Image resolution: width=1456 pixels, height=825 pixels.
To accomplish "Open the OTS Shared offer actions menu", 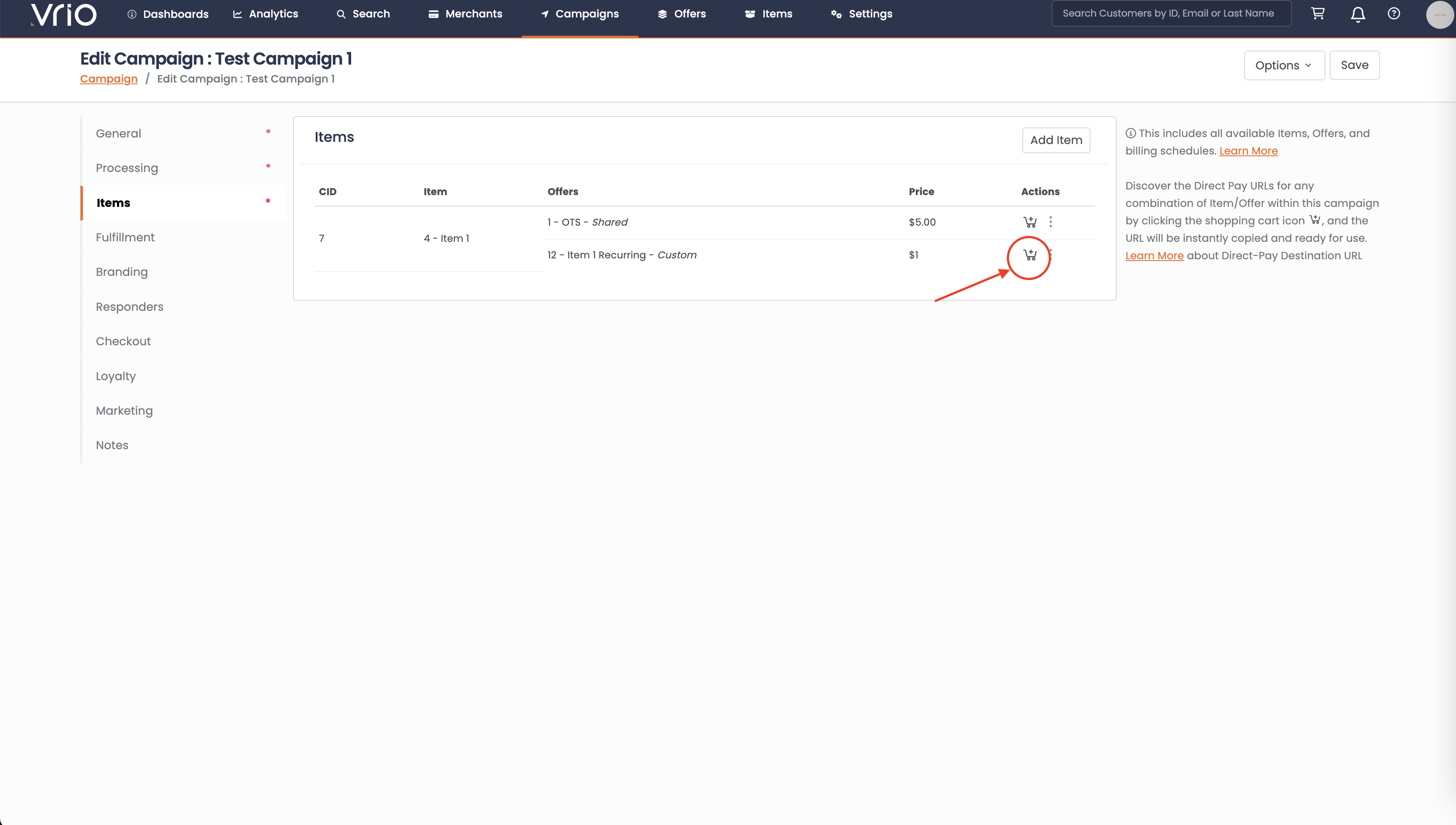I will click(1050, 222).
